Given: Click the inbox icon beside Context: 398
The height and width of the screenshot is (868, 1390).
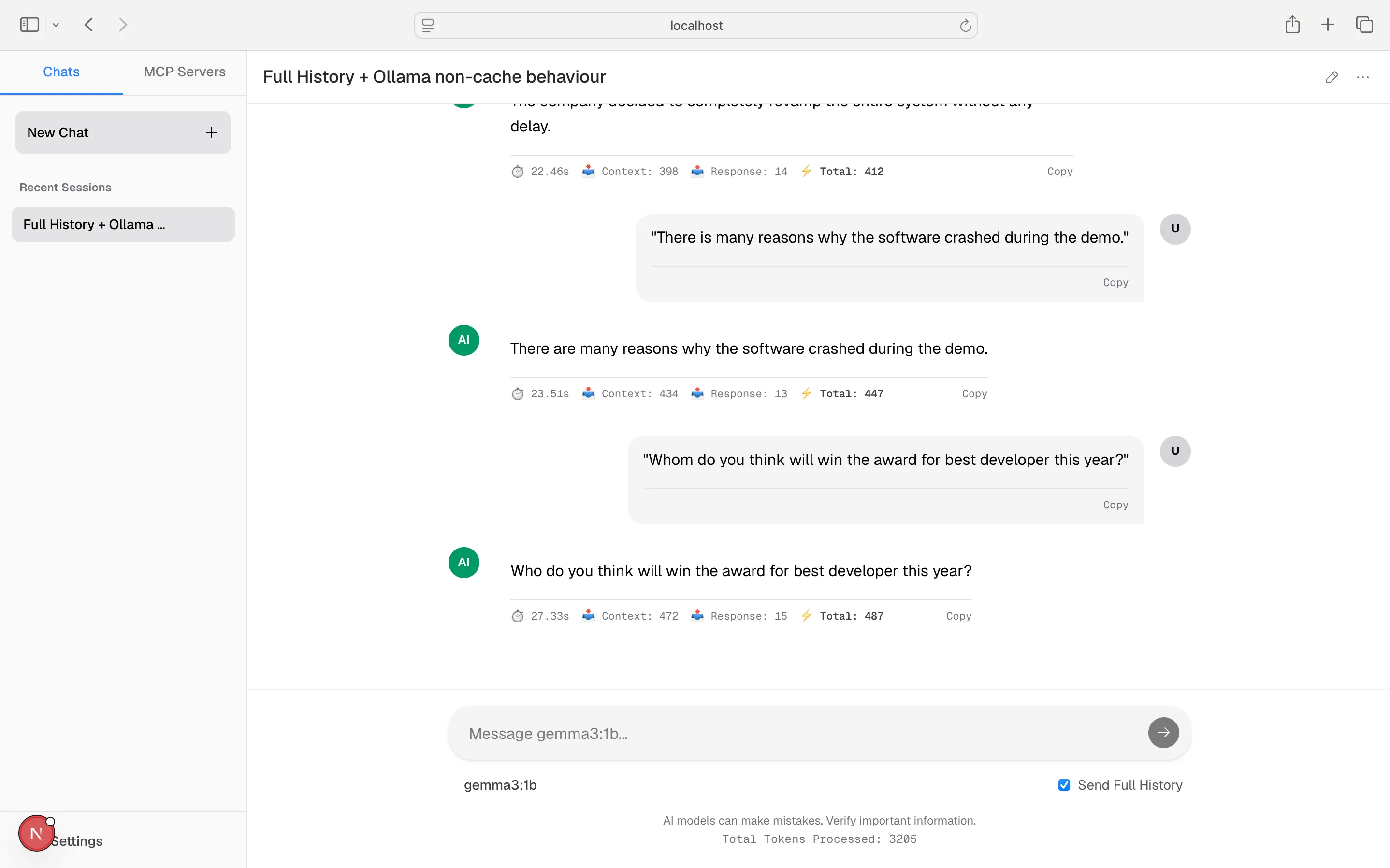Looking at the screenshot, I should click(588, 171).
